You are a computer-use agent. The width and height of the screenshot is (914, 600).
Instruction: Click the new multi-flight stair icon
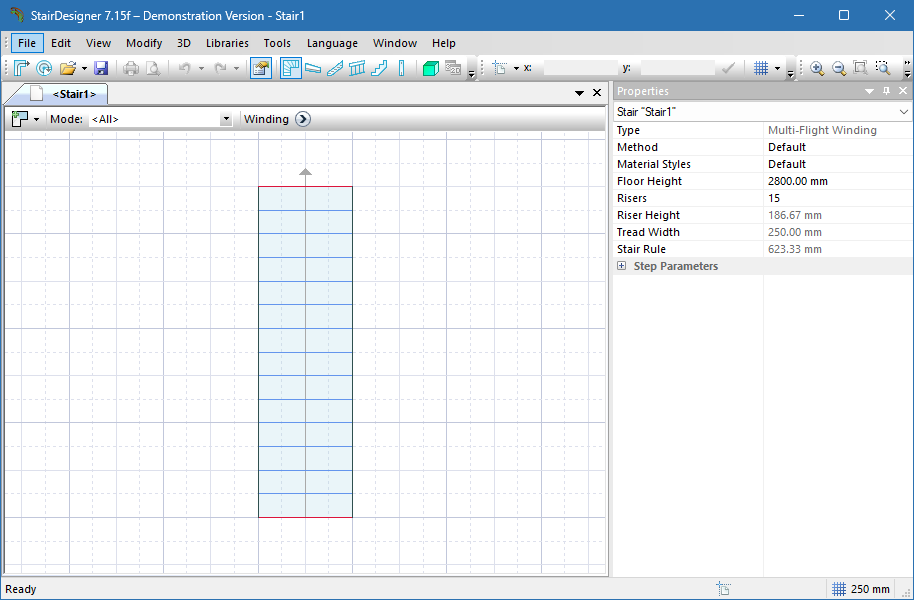point(22,68)
